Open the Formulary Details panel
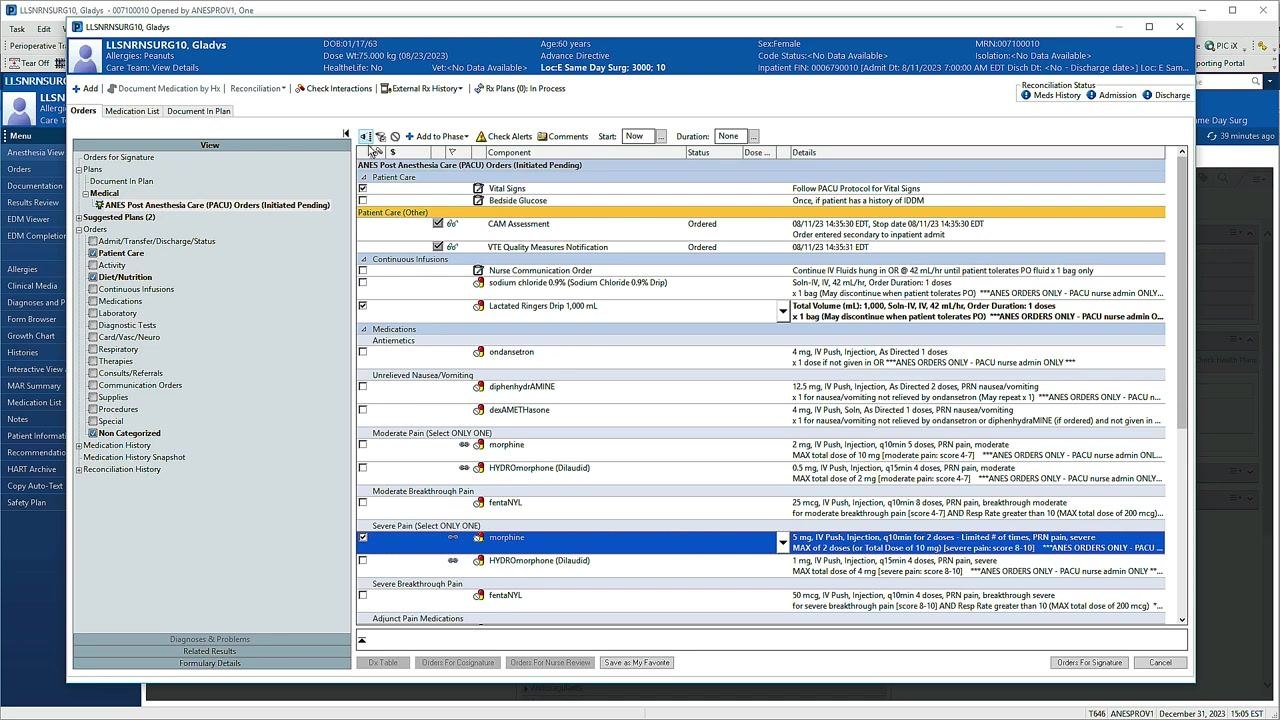This screenshot has width=1280, height=720. coord(210,664)
